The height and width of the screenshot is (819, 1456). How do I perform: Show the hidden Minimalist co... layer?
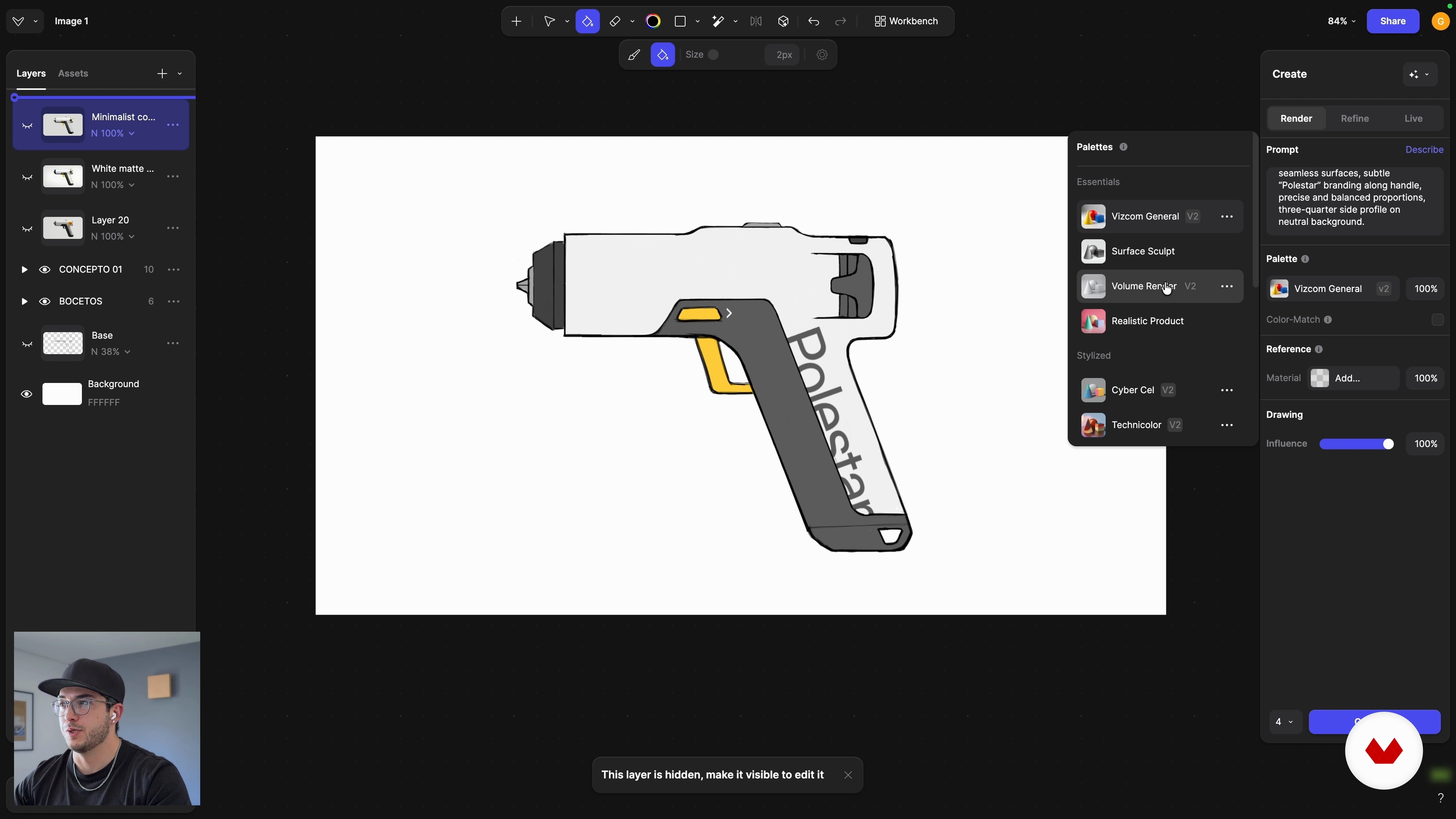click(27, 126)
